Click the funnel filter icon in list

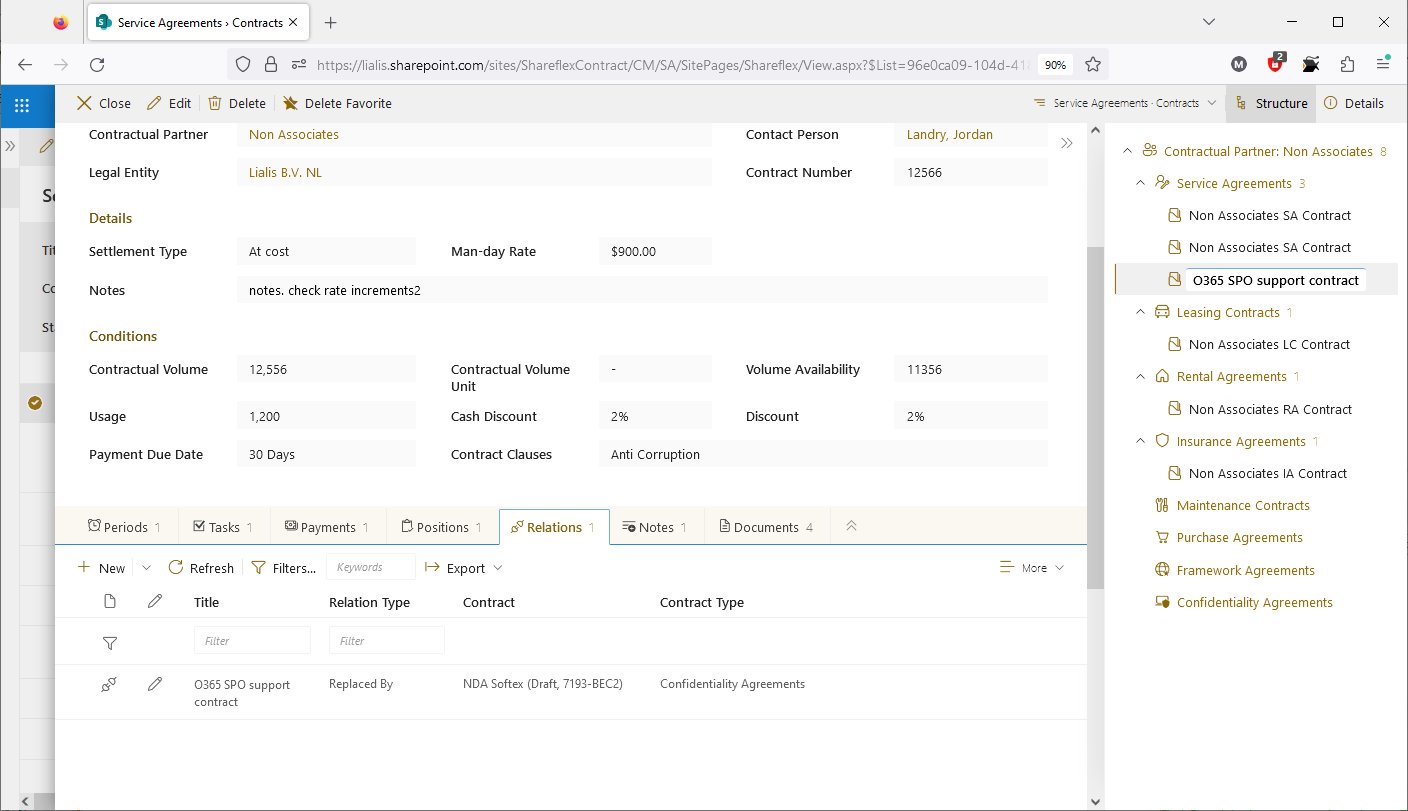[111, 642]
